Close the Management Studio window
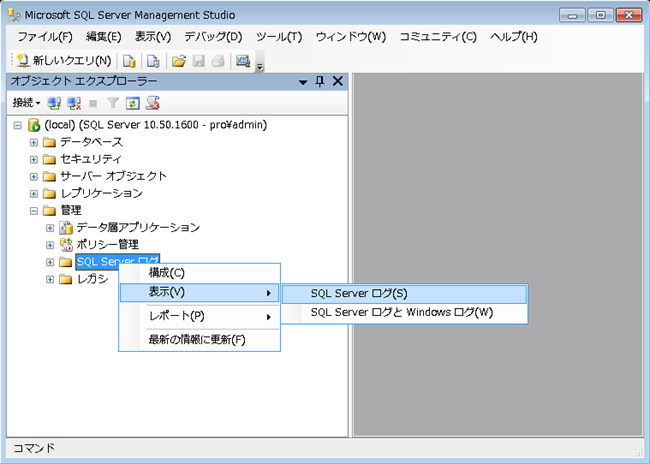Screen dimensions: 650x464 click(629, 16)
